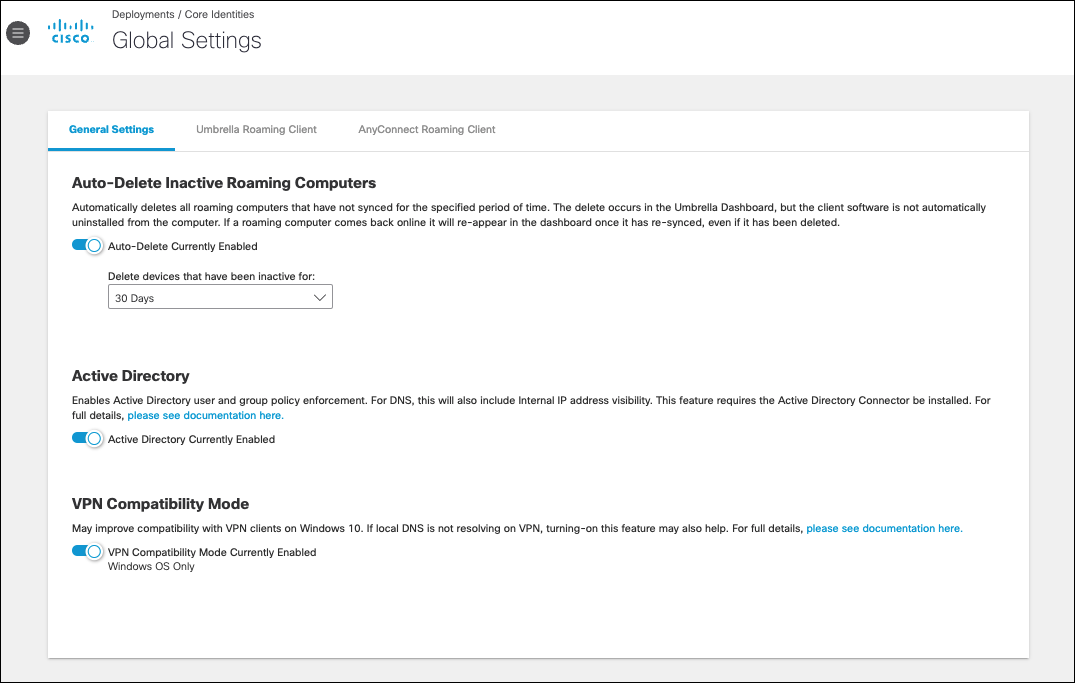Click the Cisco logo
1075x683 pixels.
(x=71, y=32)
